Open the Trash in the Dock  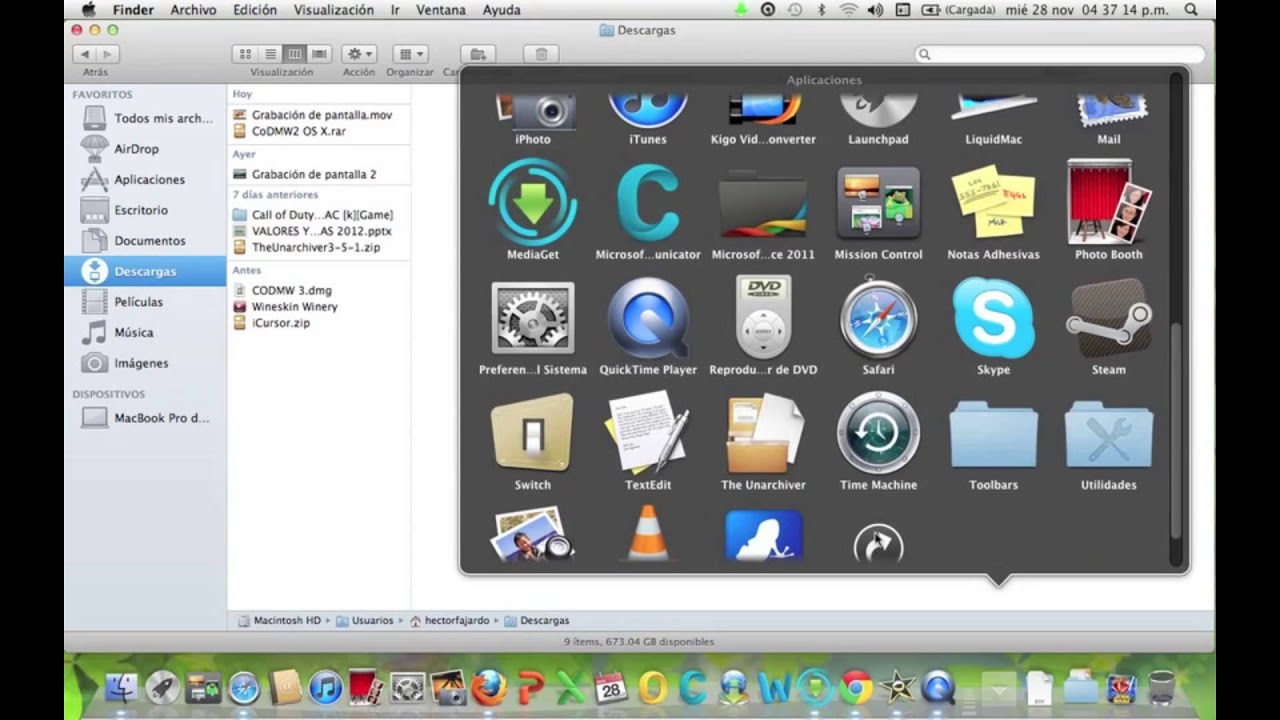[1162, 687]
